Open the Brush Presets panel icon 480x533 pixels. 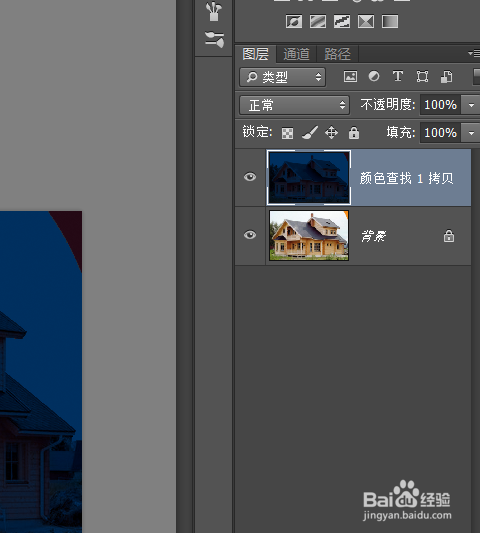click(215, 11)
